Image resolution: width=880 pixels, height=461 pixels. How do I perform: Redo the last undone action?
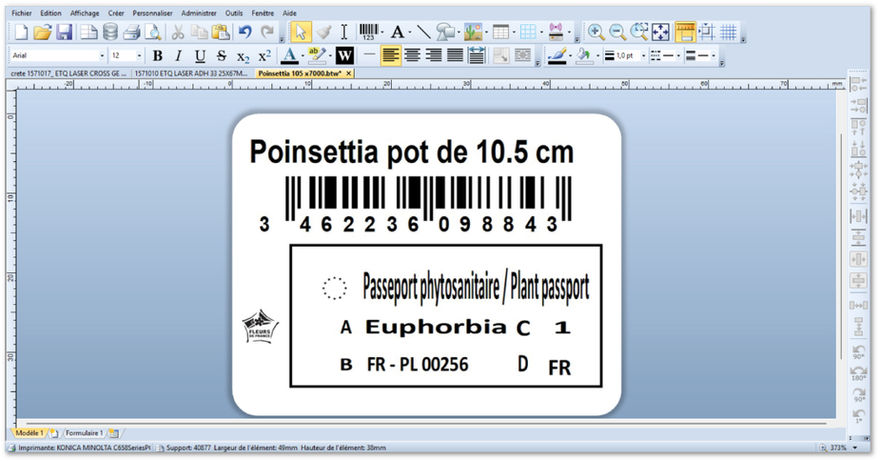(x=268, y=32)
